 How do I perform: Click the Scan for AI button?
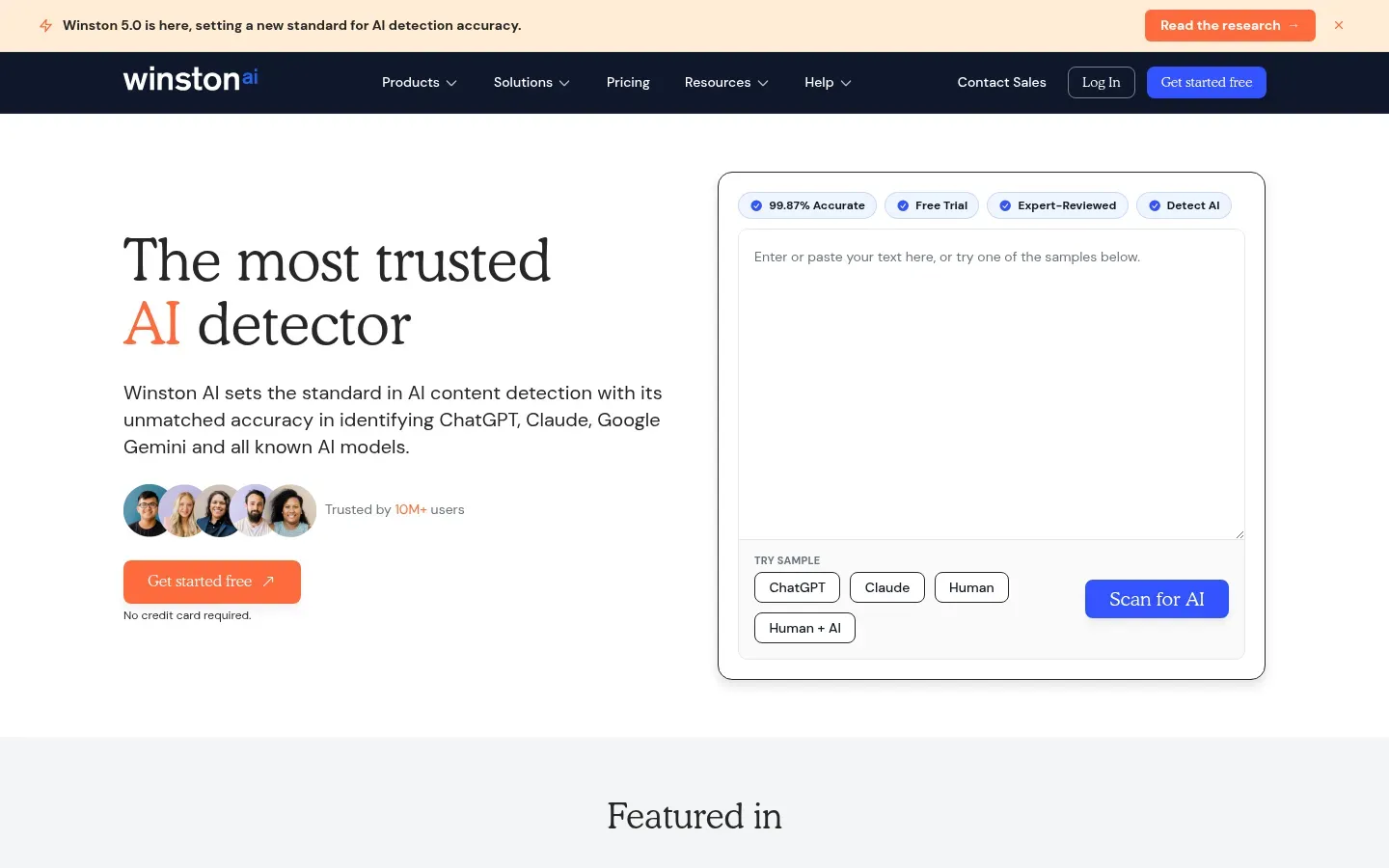1157,599
